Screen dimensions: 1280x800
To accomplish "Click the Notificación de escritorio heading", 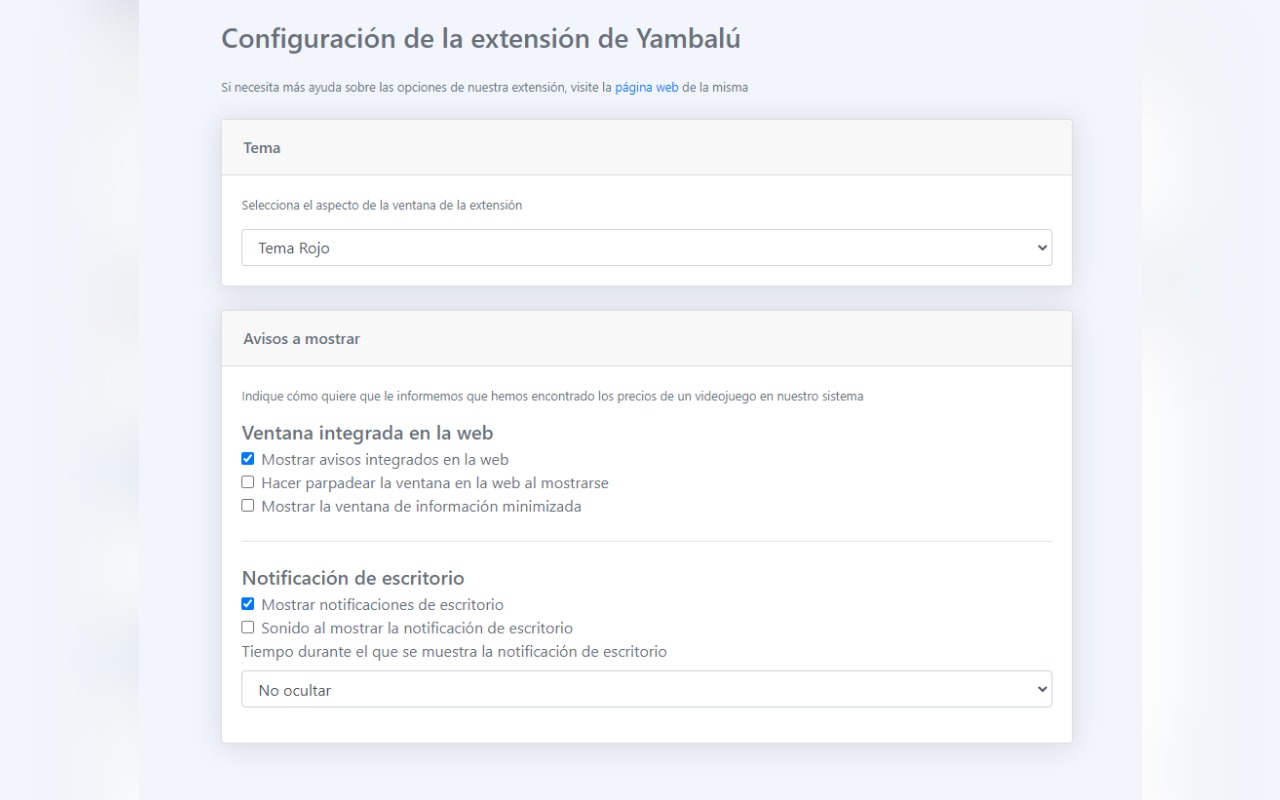I will click(x=353, y=578).
